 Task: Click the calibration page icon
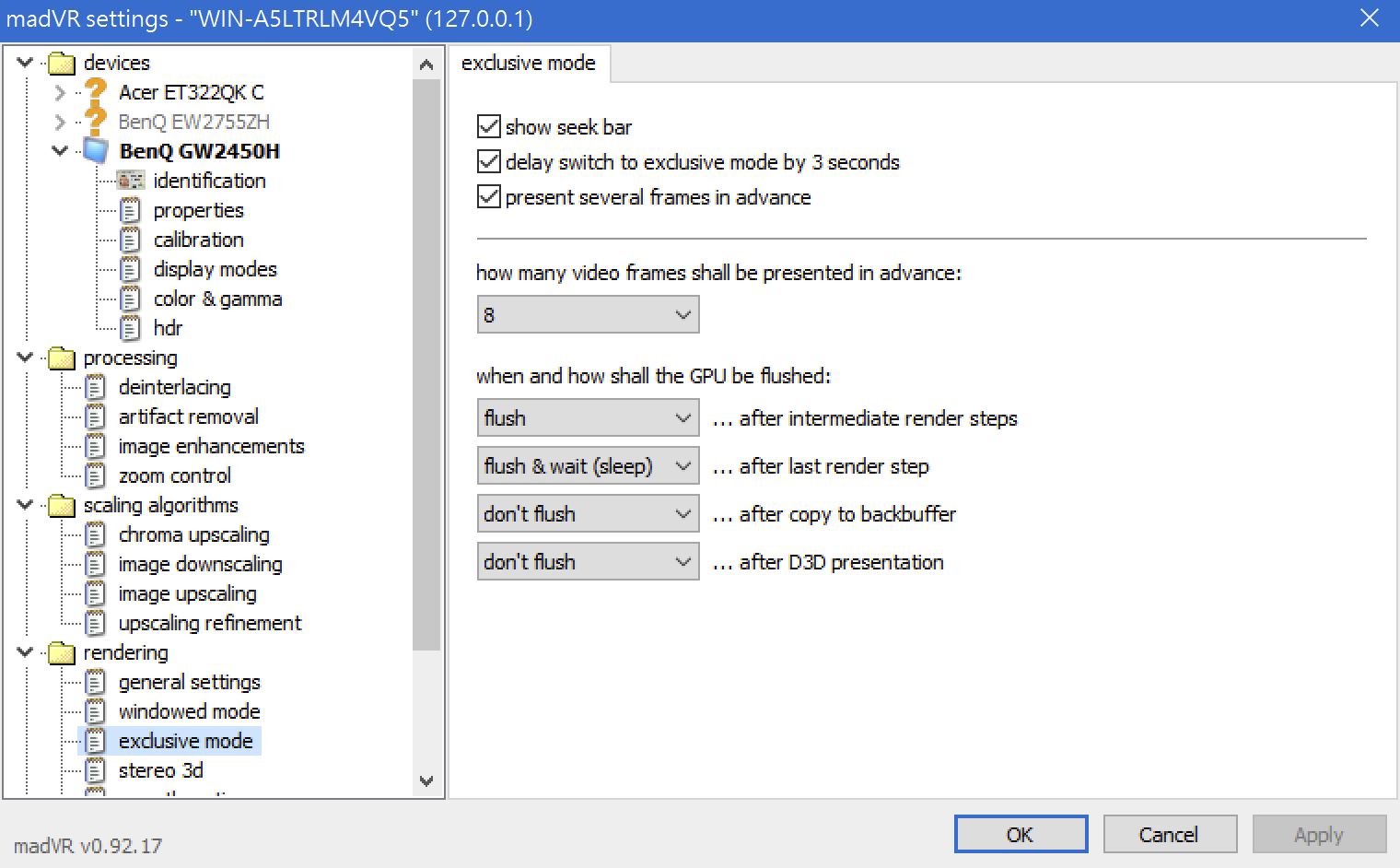pyautogui.click(x=131, y=240)
